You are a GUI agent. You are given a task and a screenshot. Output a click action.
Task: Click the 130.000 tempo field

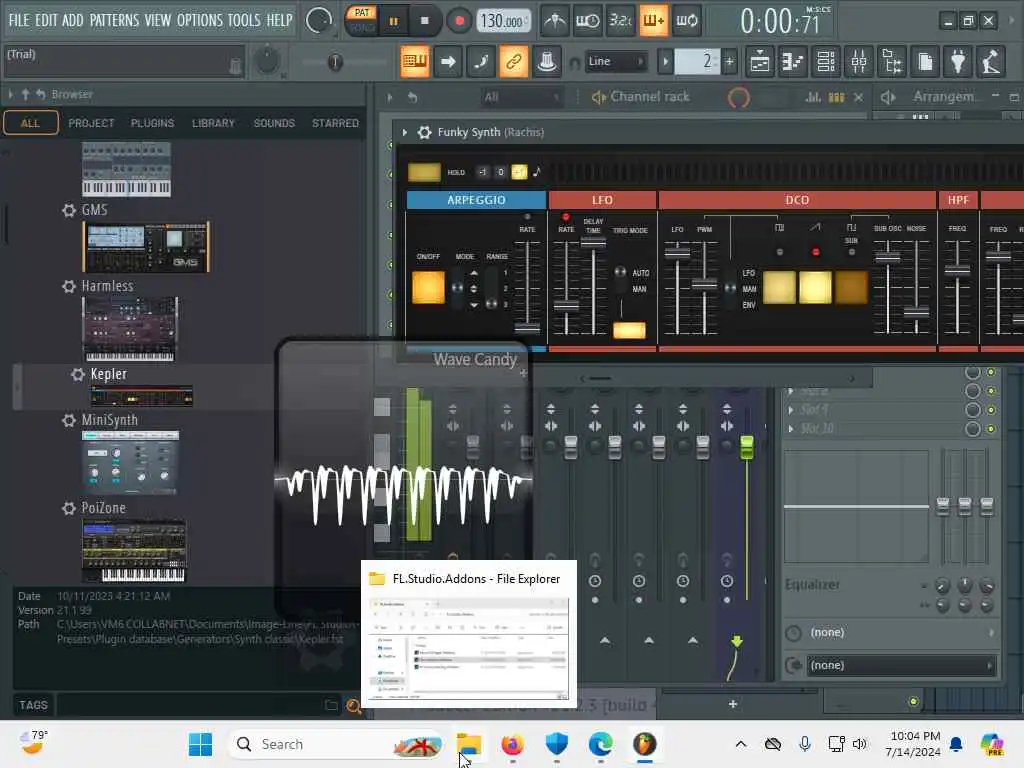502,22
